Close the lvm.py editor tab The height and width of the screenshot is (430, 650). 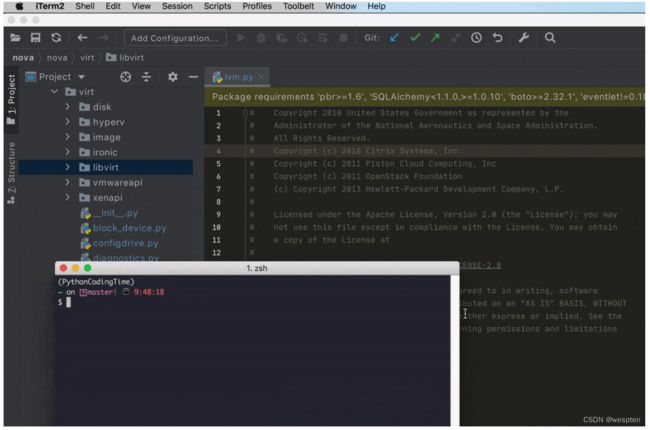pos(261,77)
